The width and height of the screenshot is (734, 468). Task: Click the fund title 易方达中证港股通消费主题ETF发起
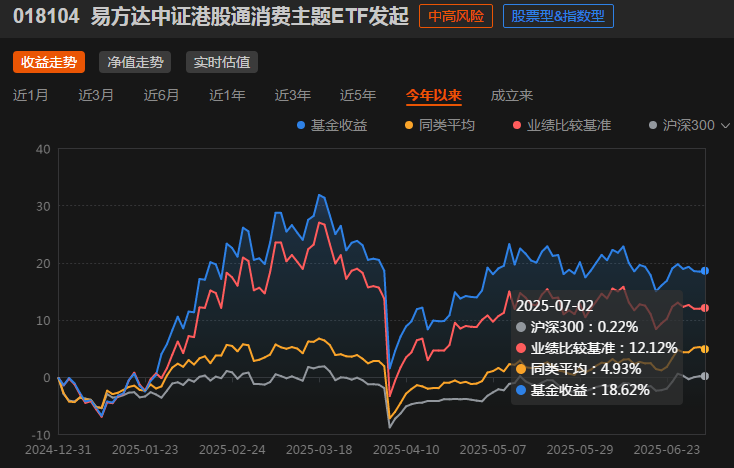pos(250,16)
